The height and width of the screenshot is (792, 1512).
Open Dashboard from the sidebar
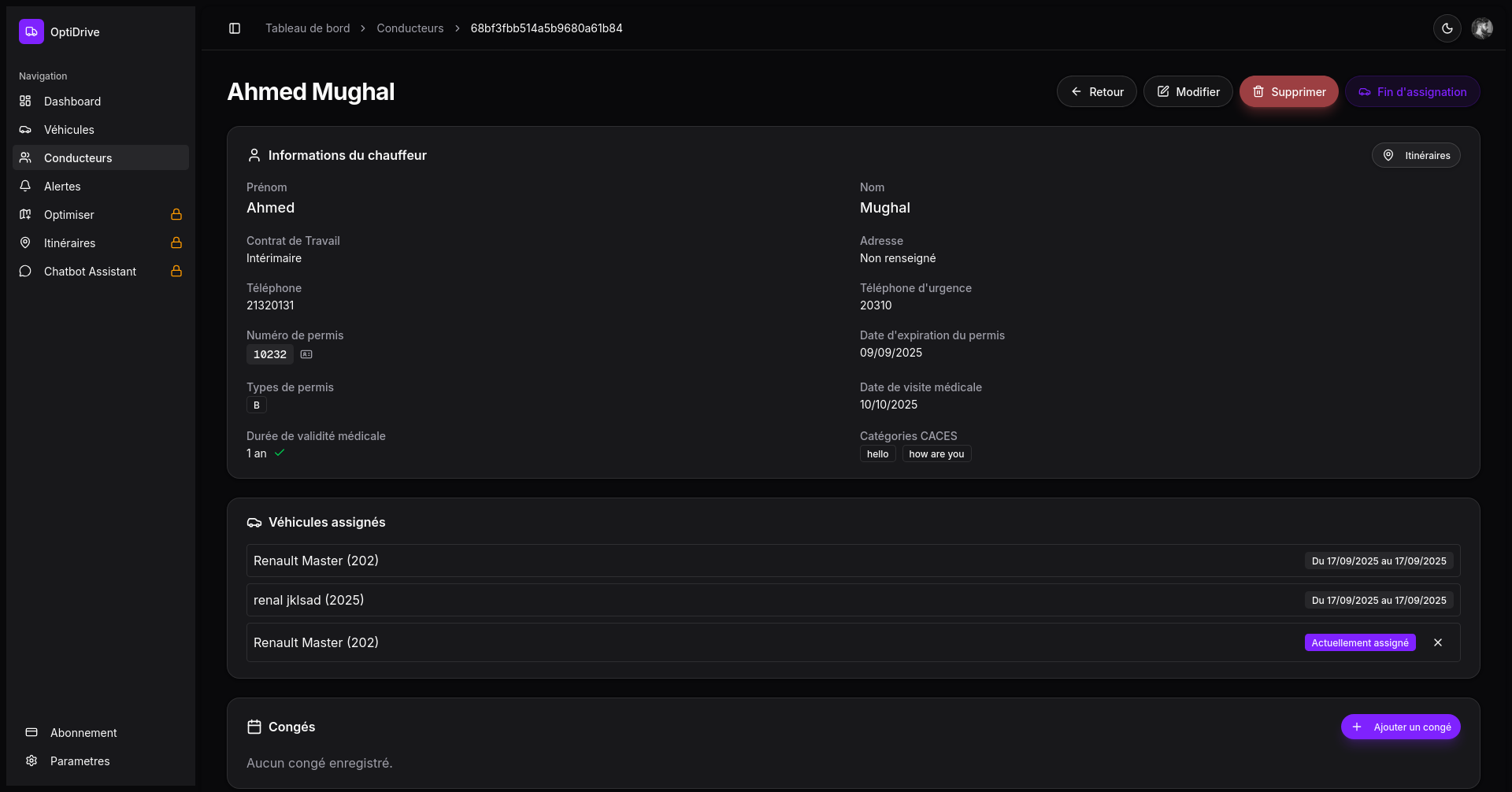[72, 102]
